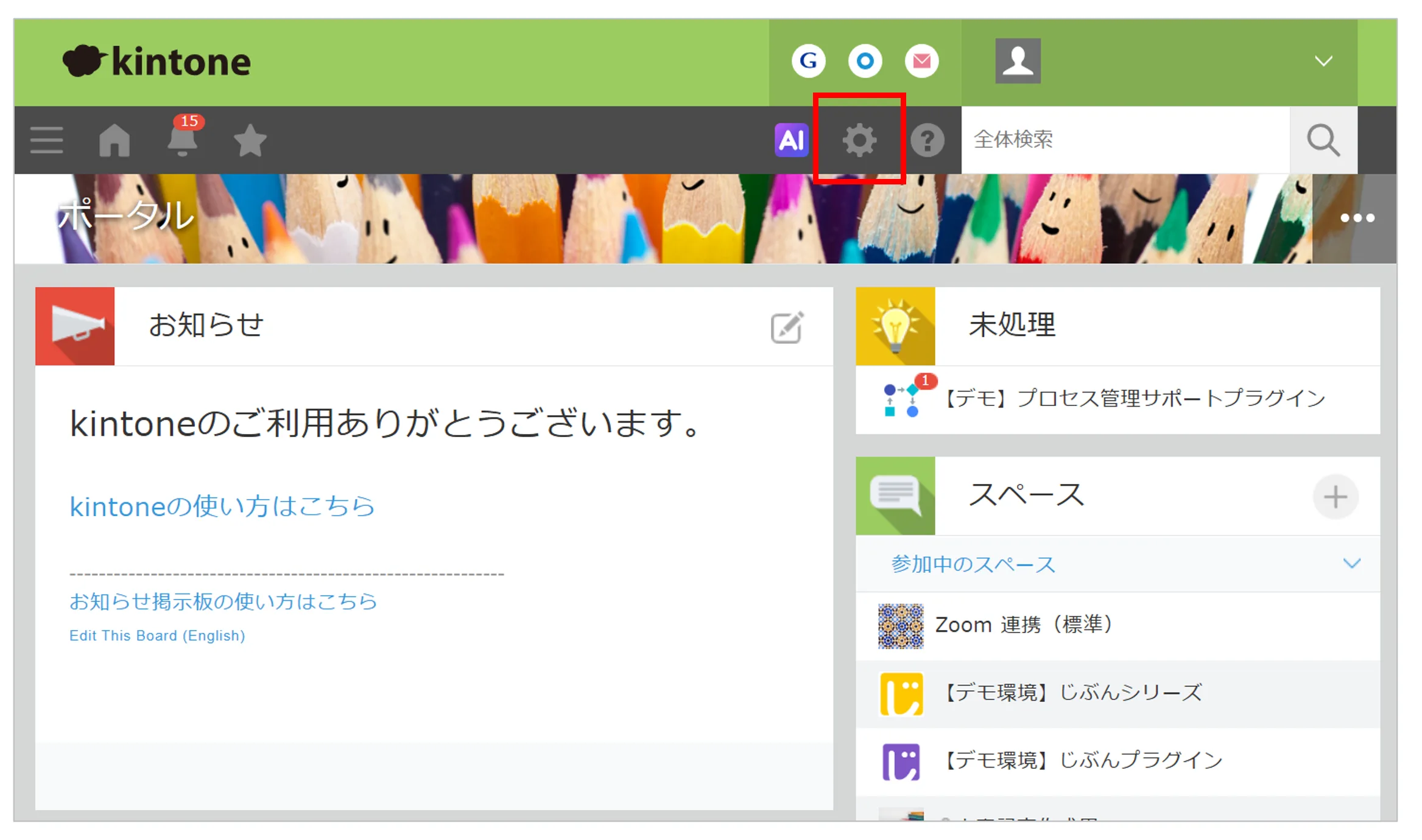1422x840 pixels.
Task: Click the purple じぶんプラグイン space icon
Action: click(x=901, y=761)
